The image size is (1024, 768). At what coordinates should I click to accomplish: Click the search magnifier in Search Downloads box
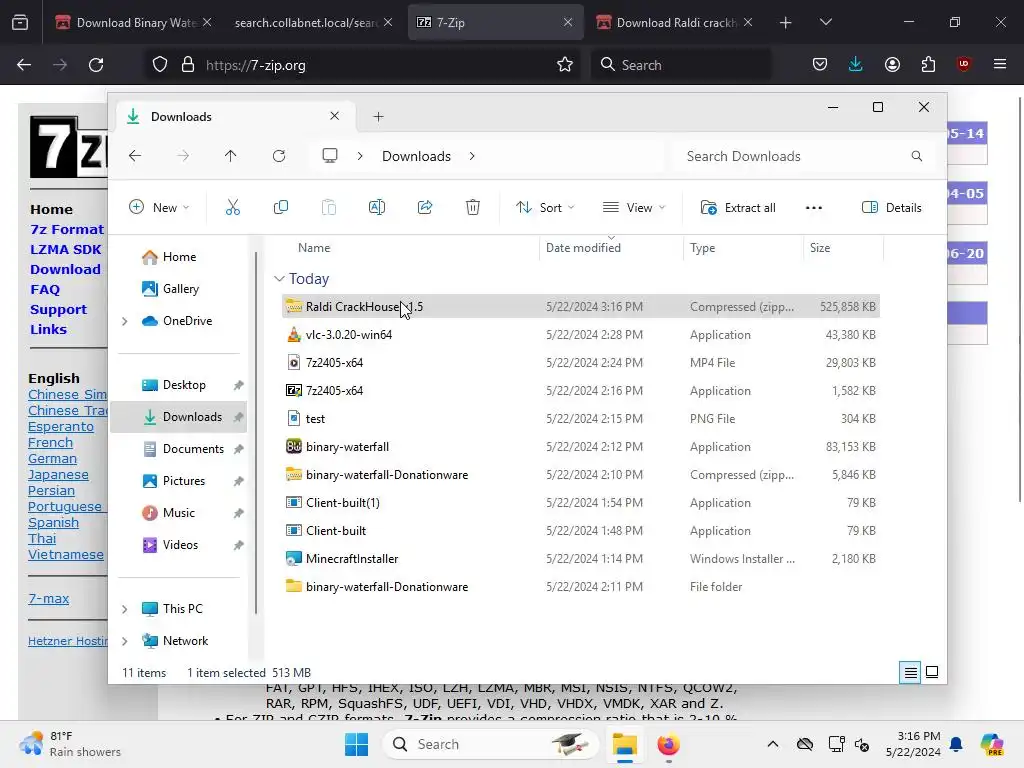click(917, 156)
